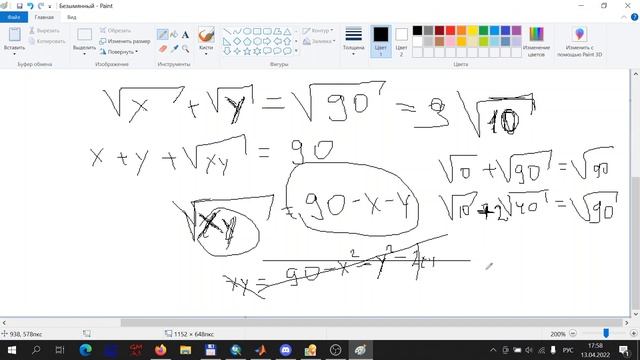
Task: Click Resize (Изменить размер) button
Action: [x=125, y=41]
